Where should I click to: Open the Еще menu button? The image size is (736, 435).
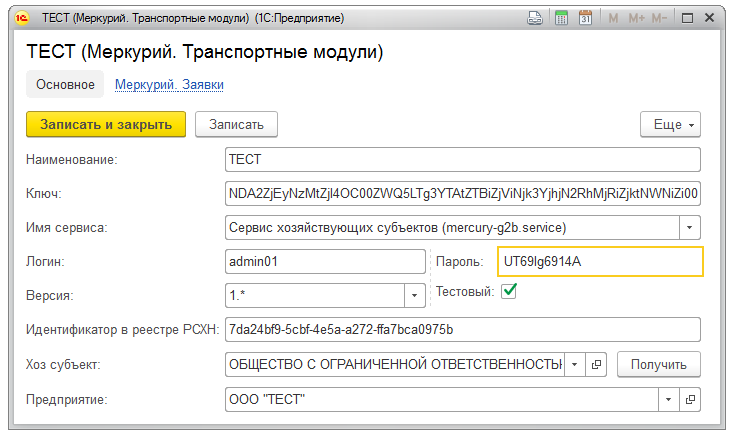tap(670, 124)
